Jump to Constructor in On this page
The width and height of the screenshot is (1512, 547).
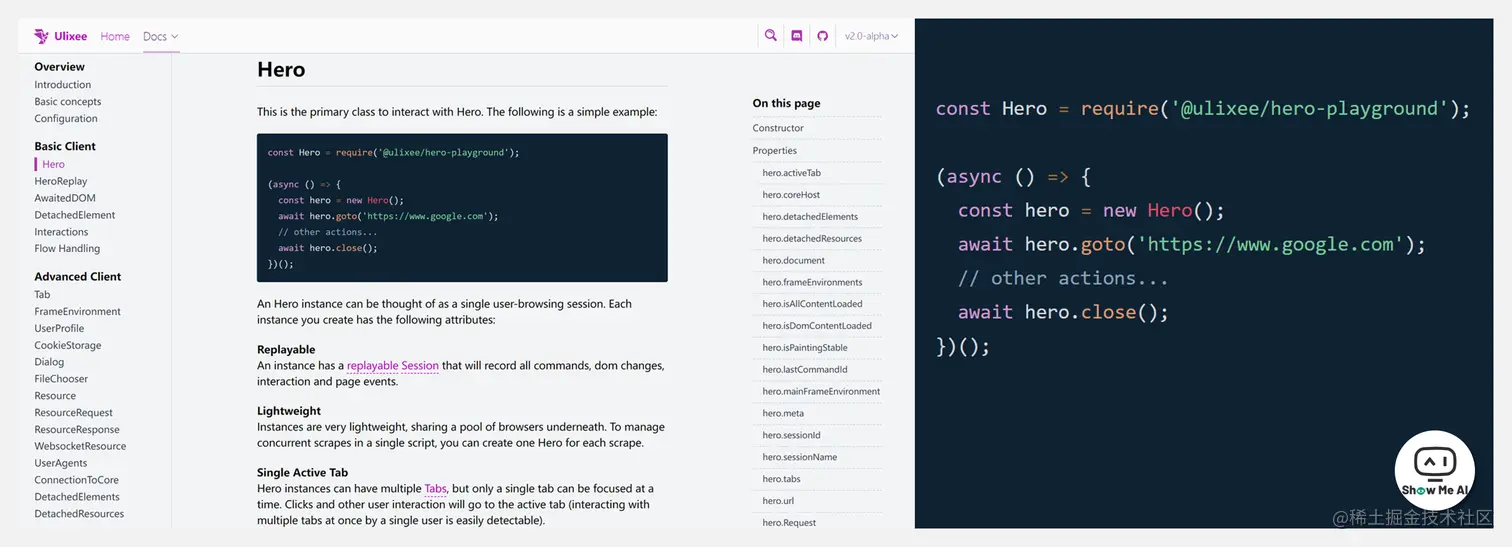[778, 128]
